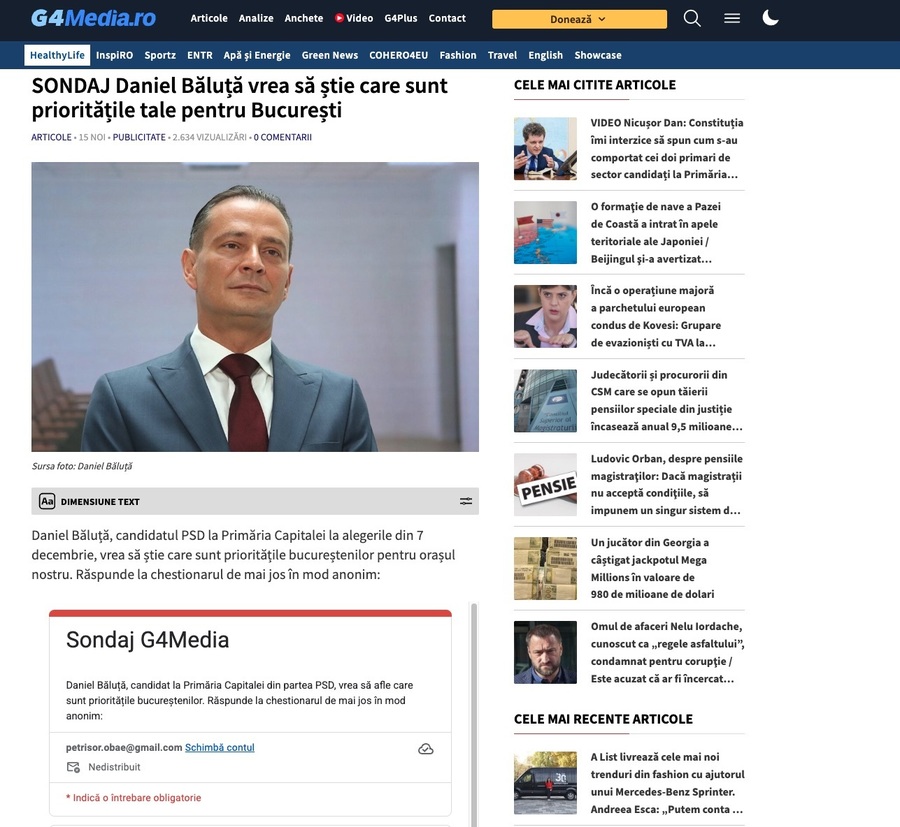Open the Ludovic Orban pensii article

[666, 484]
